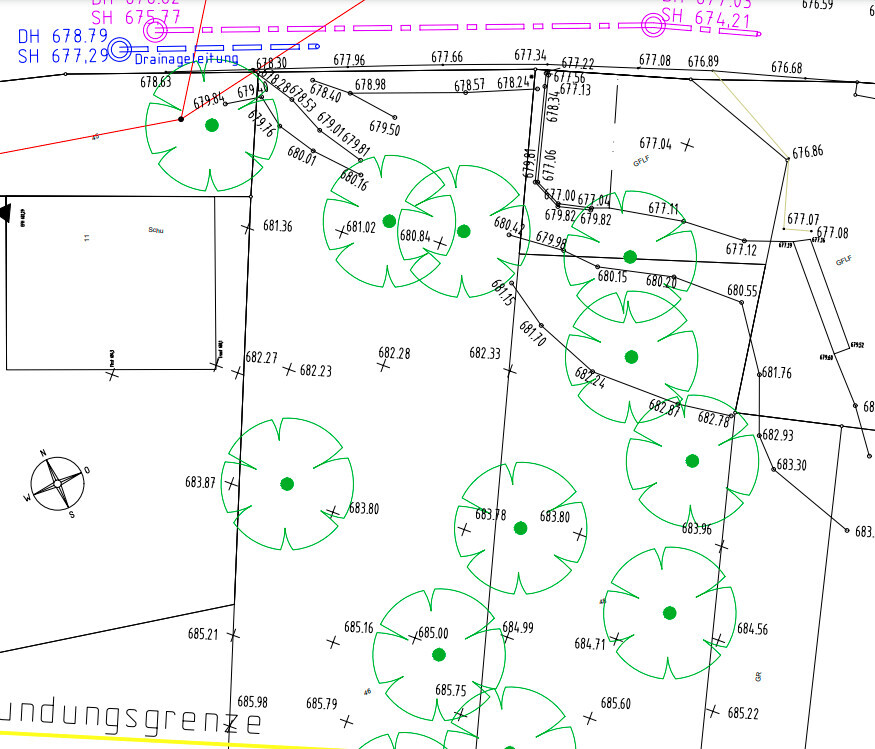This screenshot has height=749, width=875.
Task: Click the blue DH 678.79 annotation
Action: pyautogui.click(x=62, y=36)
